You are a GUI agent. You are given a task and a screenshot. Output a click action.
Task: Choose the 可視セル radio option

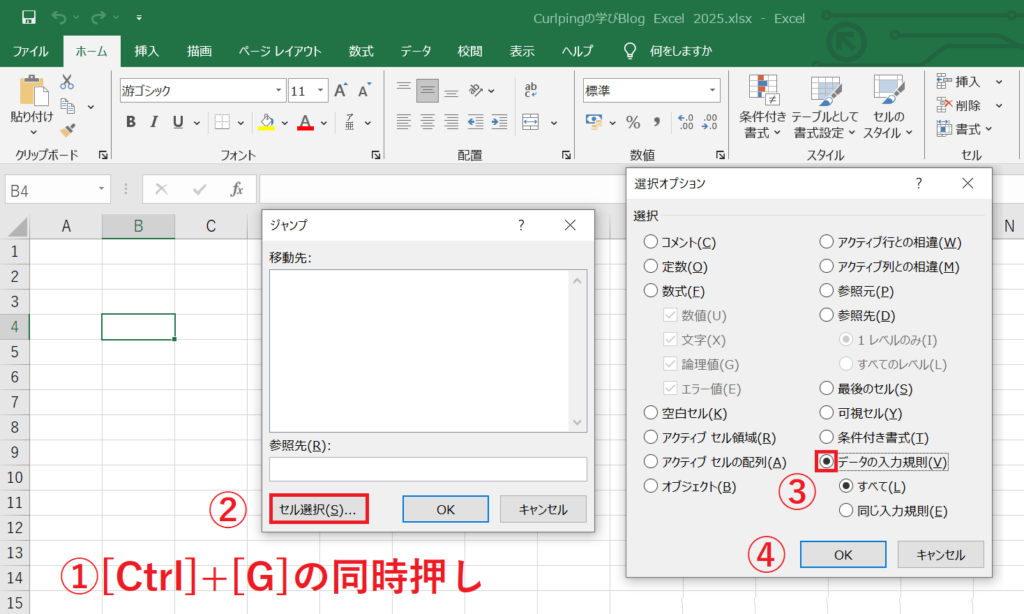point(826,413)
